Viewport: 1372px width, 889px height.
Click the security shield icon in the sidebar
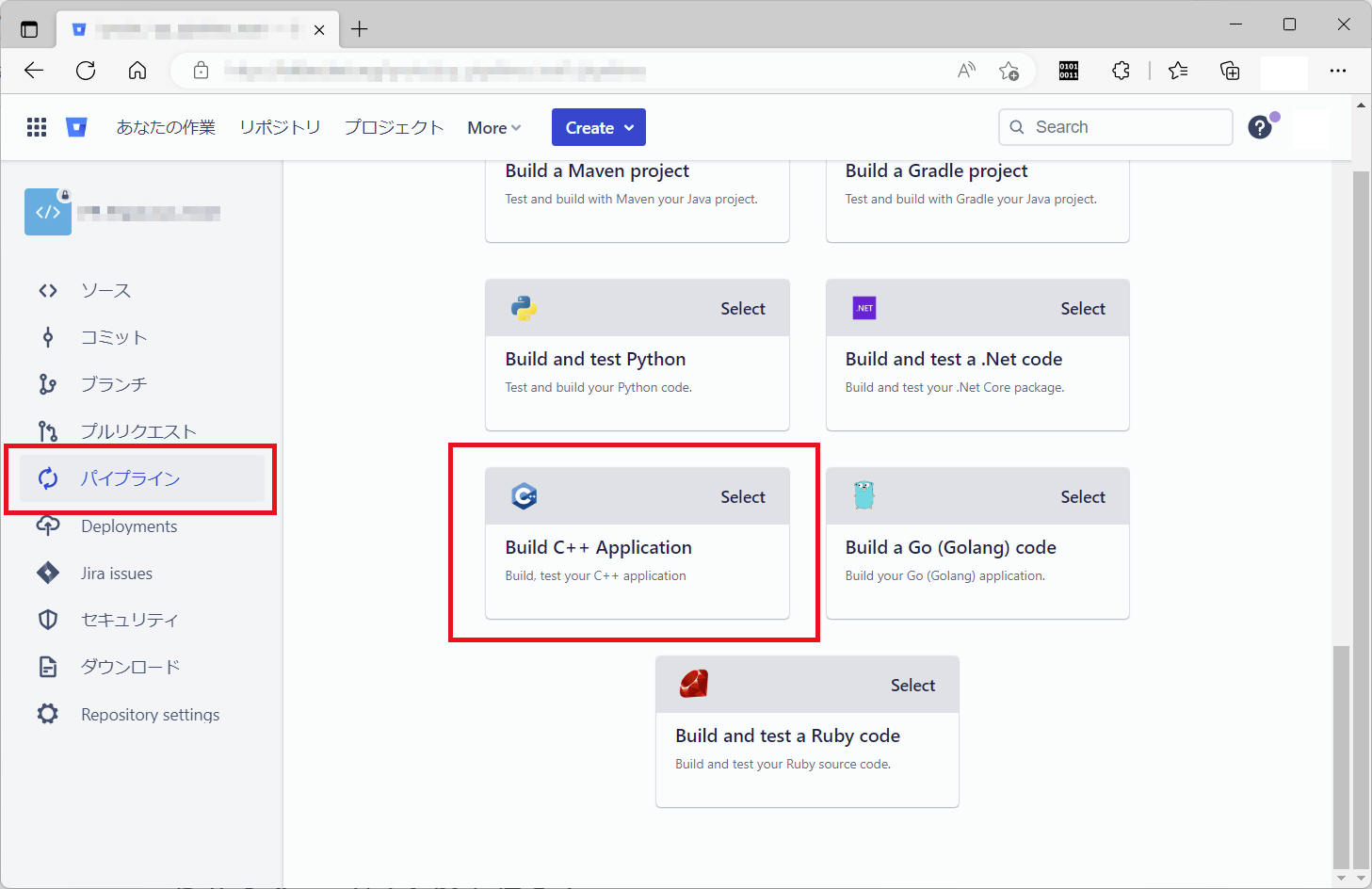tap(48, 620)
